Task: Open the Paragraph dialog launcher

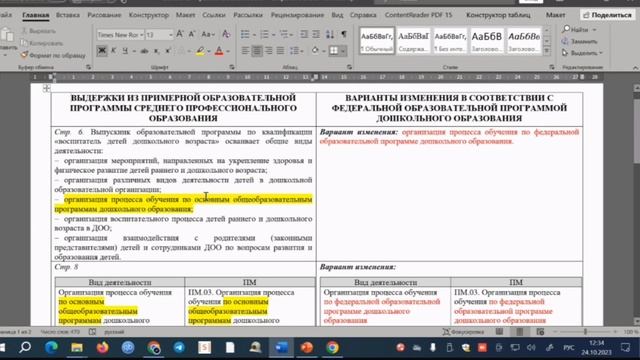Action: [x=349, y=67]
